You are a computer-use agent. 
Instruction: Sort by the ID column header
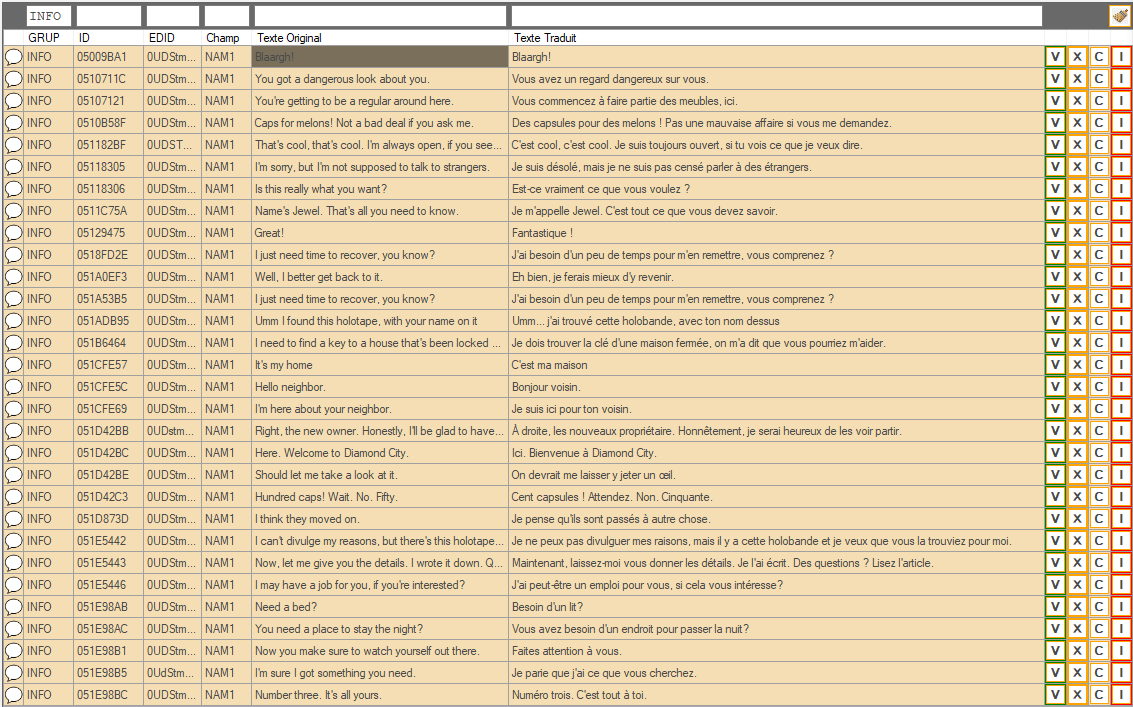point(85,38)
